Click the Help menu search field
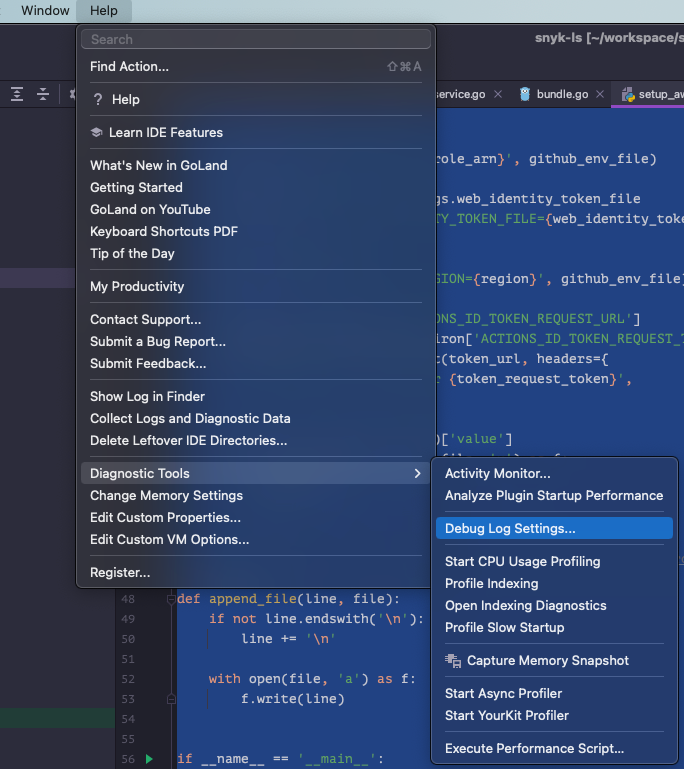The height and width of the screenshot is (769, 684). (257, 39)
